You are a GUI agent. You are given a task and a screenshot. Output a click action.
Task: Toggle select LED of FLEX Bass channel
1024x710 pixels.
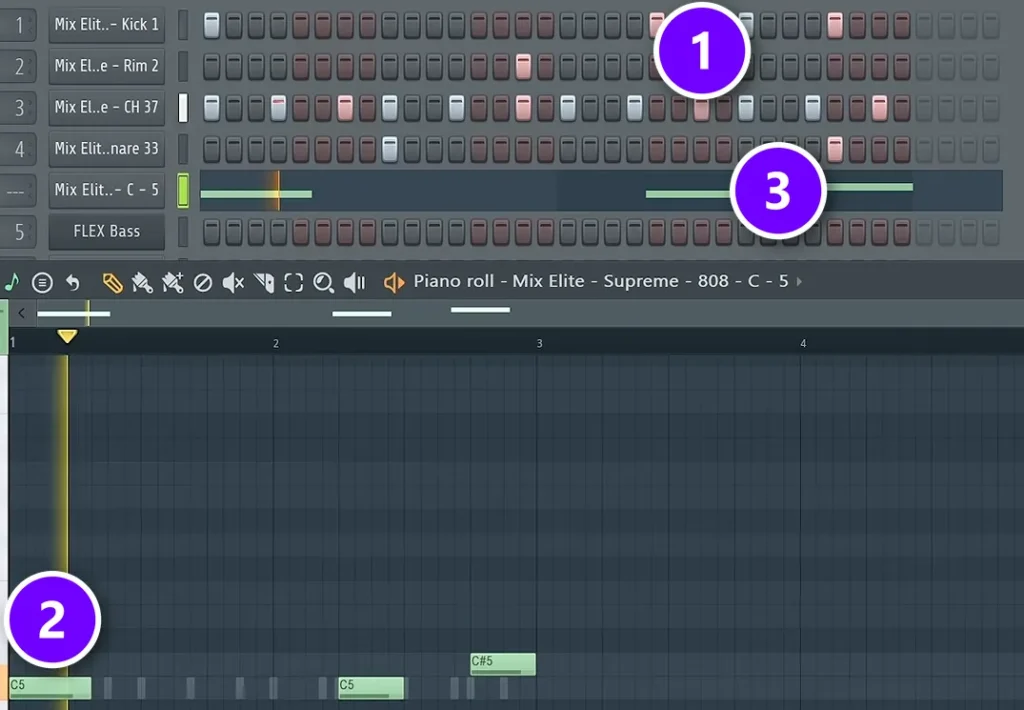click(183, 231)
